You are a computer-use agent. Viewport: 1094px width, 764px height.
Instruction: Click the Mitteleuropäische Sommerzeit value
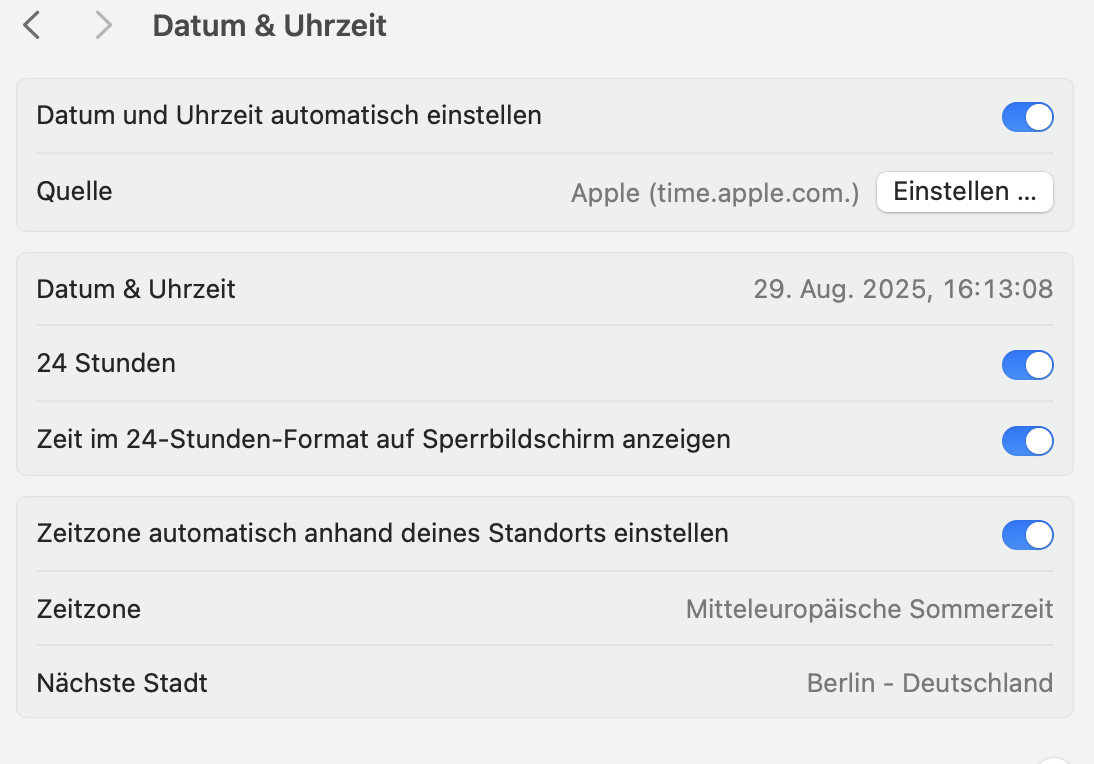869,609
